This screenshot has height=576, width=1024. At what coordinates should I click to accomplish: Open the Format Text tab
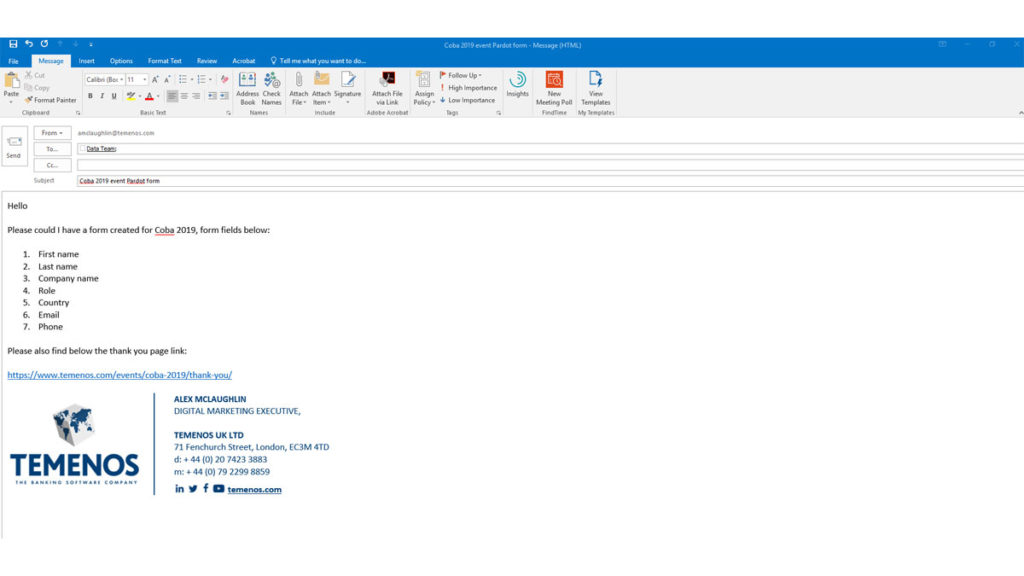pos(165,61)
